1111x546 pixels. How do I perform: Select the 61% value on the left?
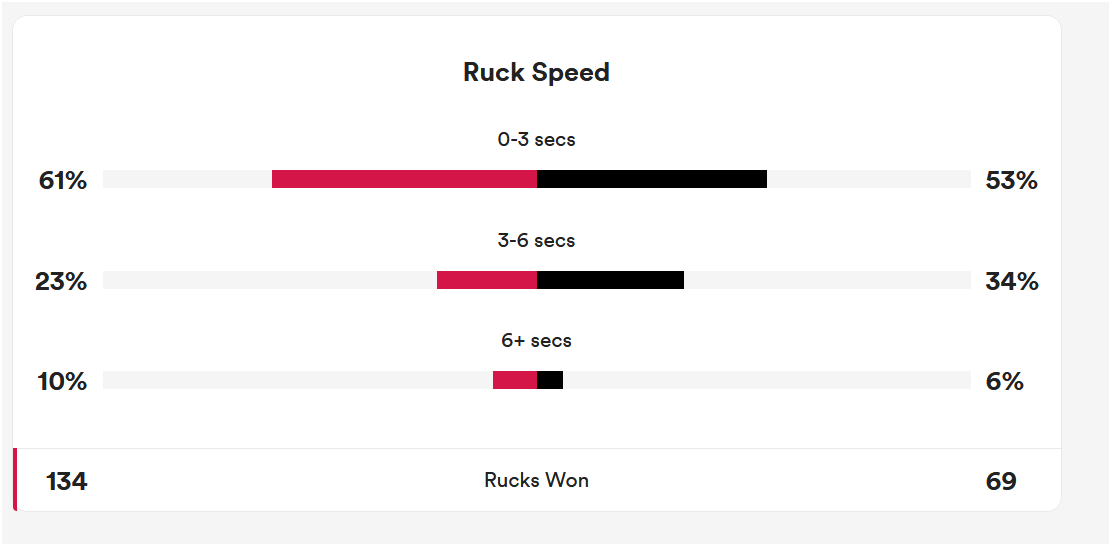(x=62, y=181)
